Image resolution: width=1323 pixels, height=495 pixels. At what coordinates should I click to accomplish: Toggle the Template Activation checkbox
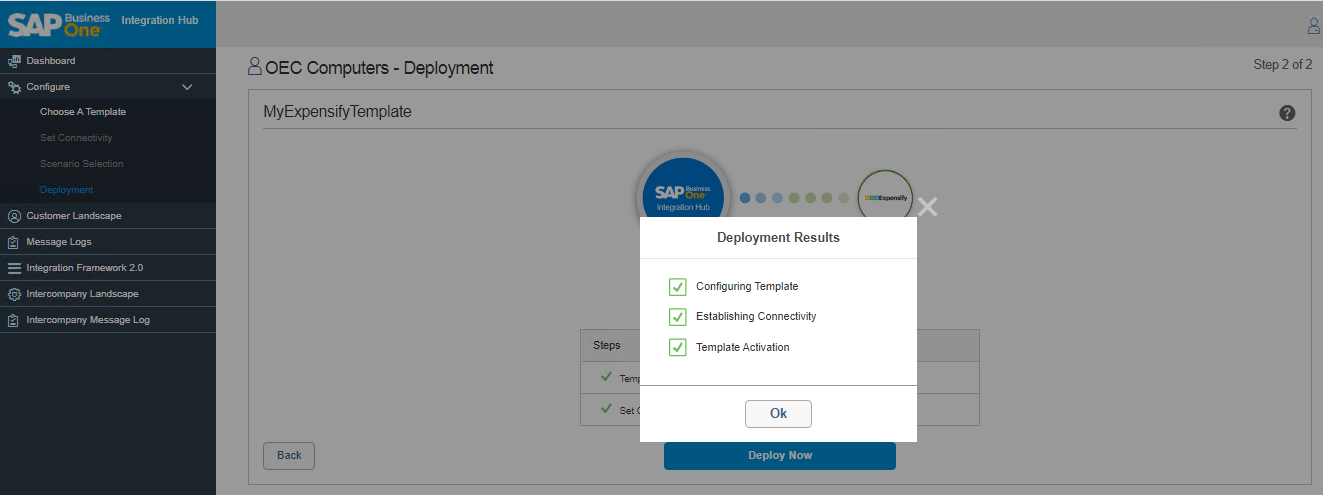[678, 347]
